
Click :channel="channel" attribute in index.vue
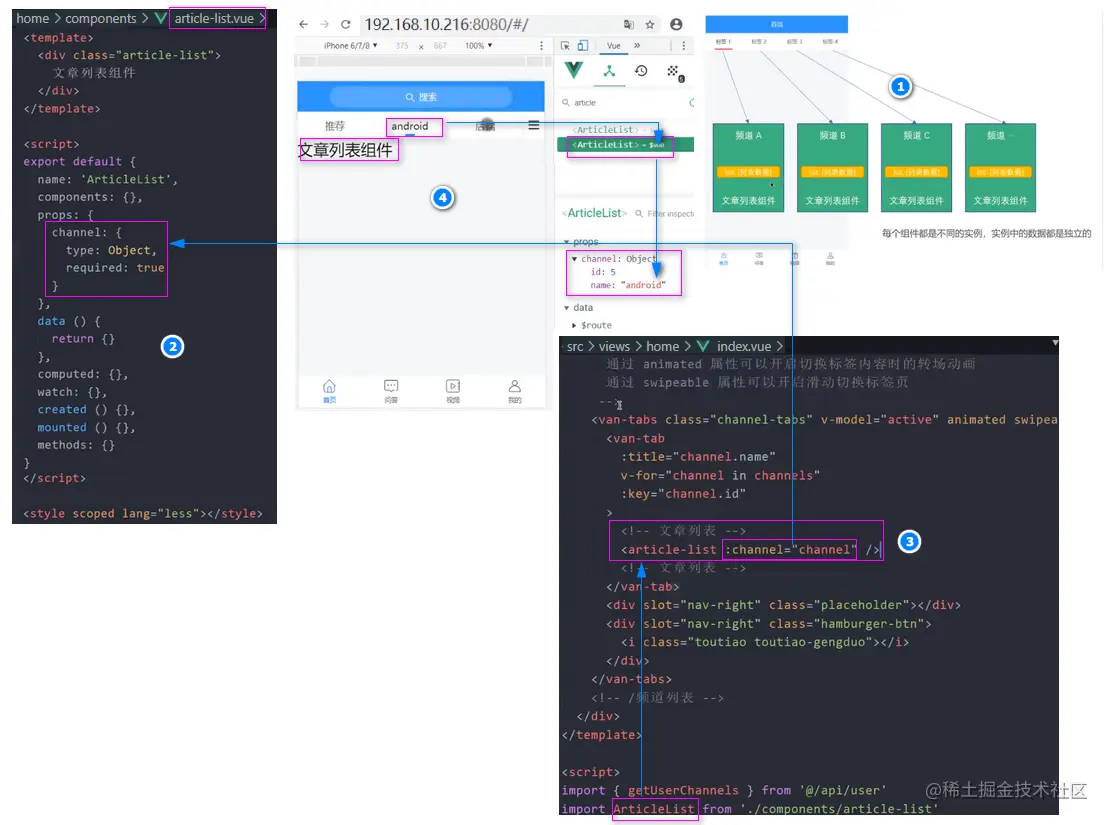pyautogui.click(x=789, y=549)
